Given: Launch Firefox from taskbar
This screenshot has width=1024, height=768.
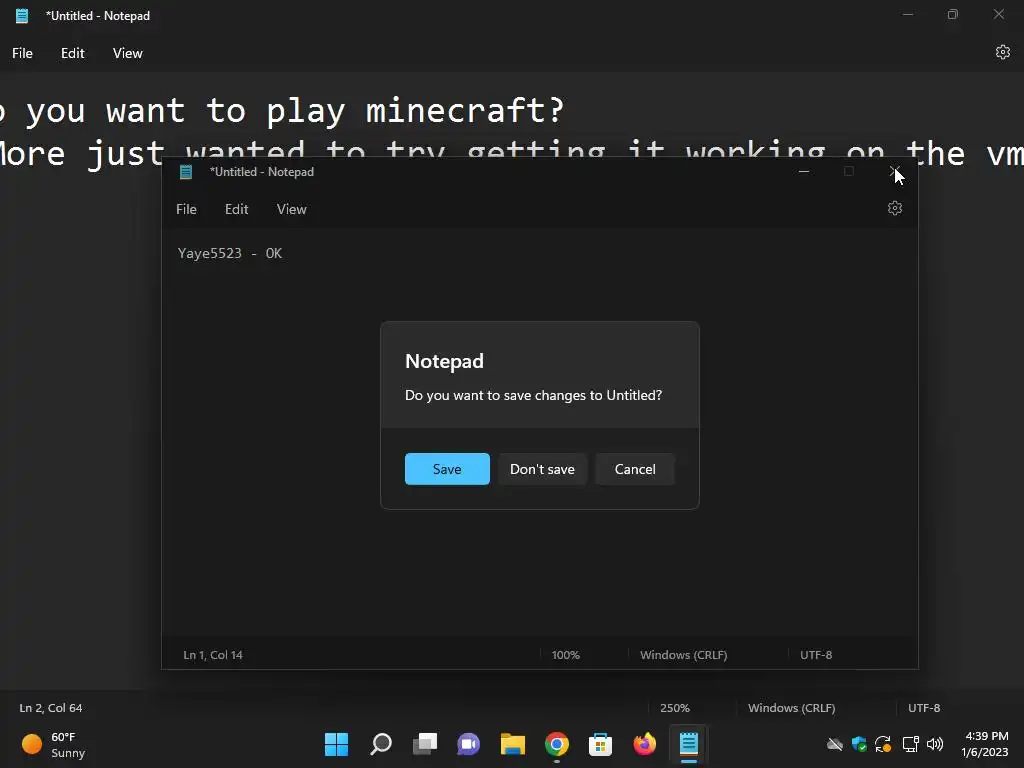Looking at the screenshot, I should tap(645, 744).
